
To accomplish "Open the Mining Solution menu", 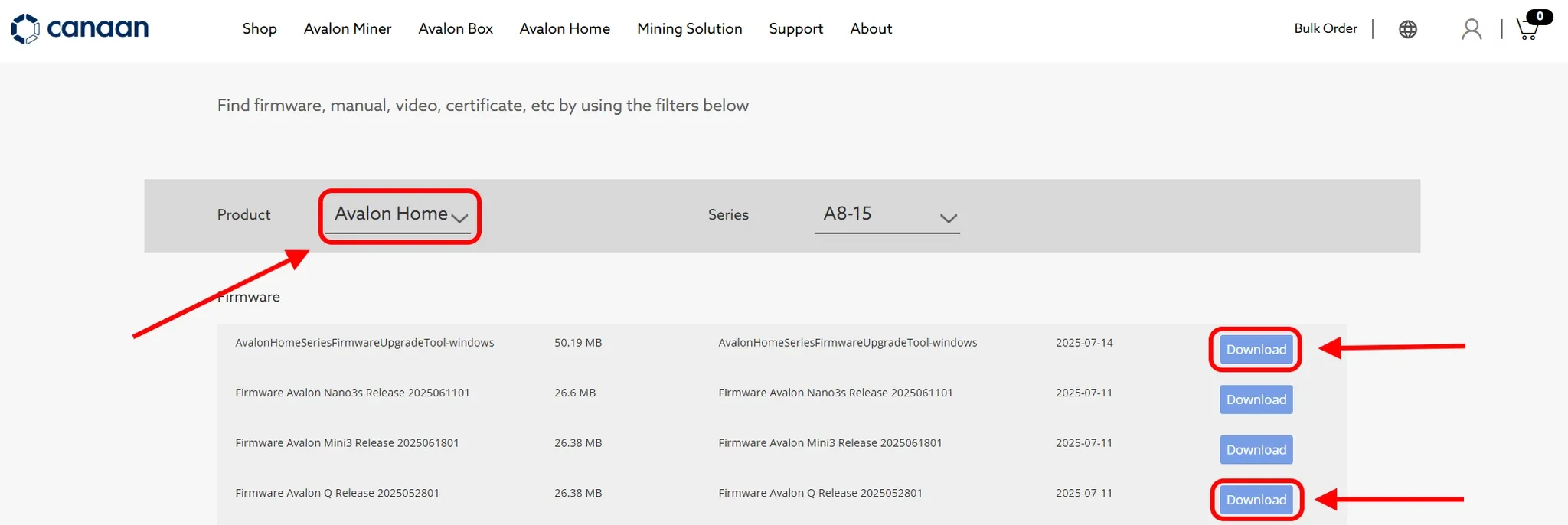I will click(690, 29).
